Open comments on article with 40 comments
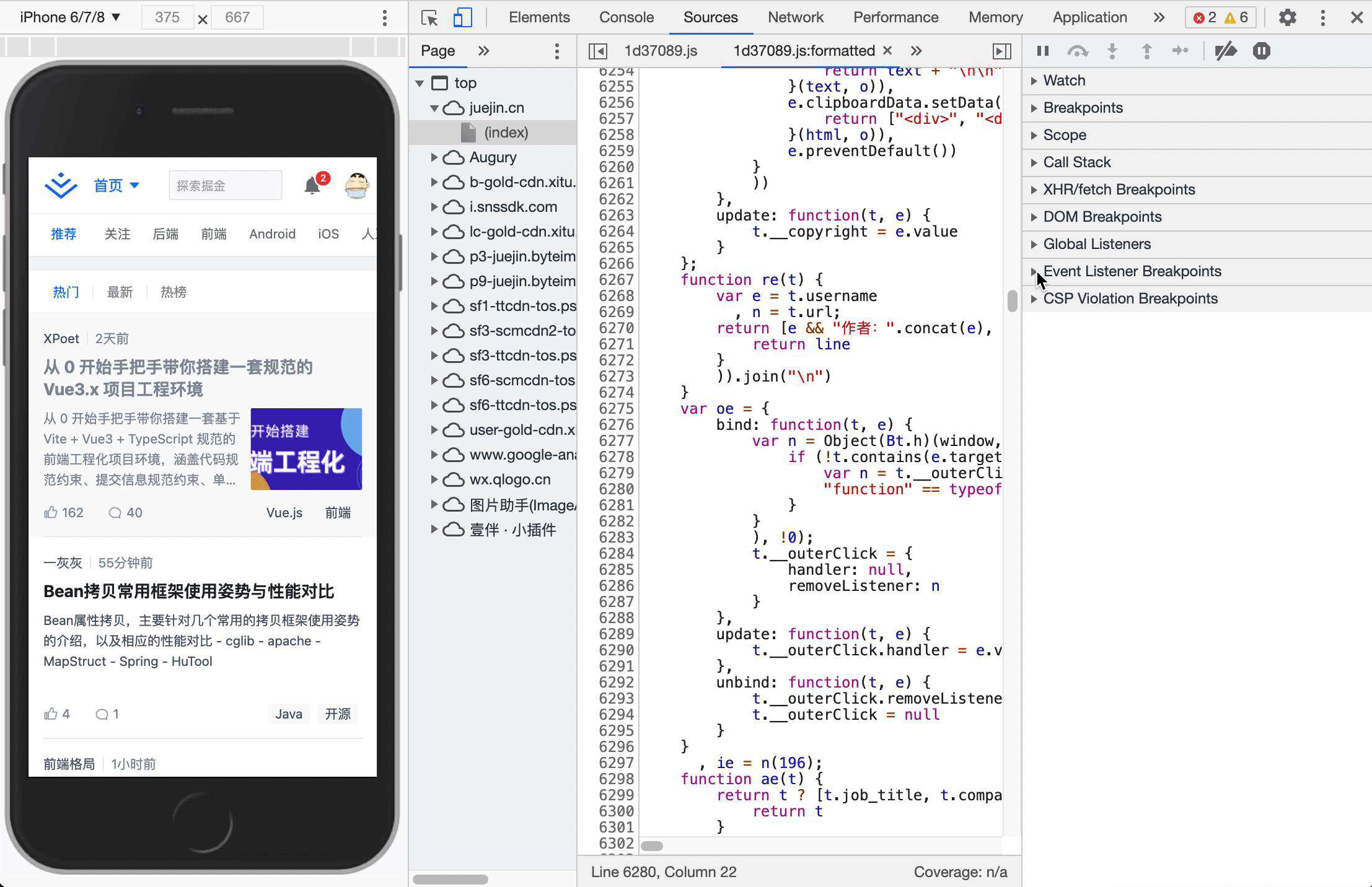This screenshot has width=1372, height=887. point(125,513)
